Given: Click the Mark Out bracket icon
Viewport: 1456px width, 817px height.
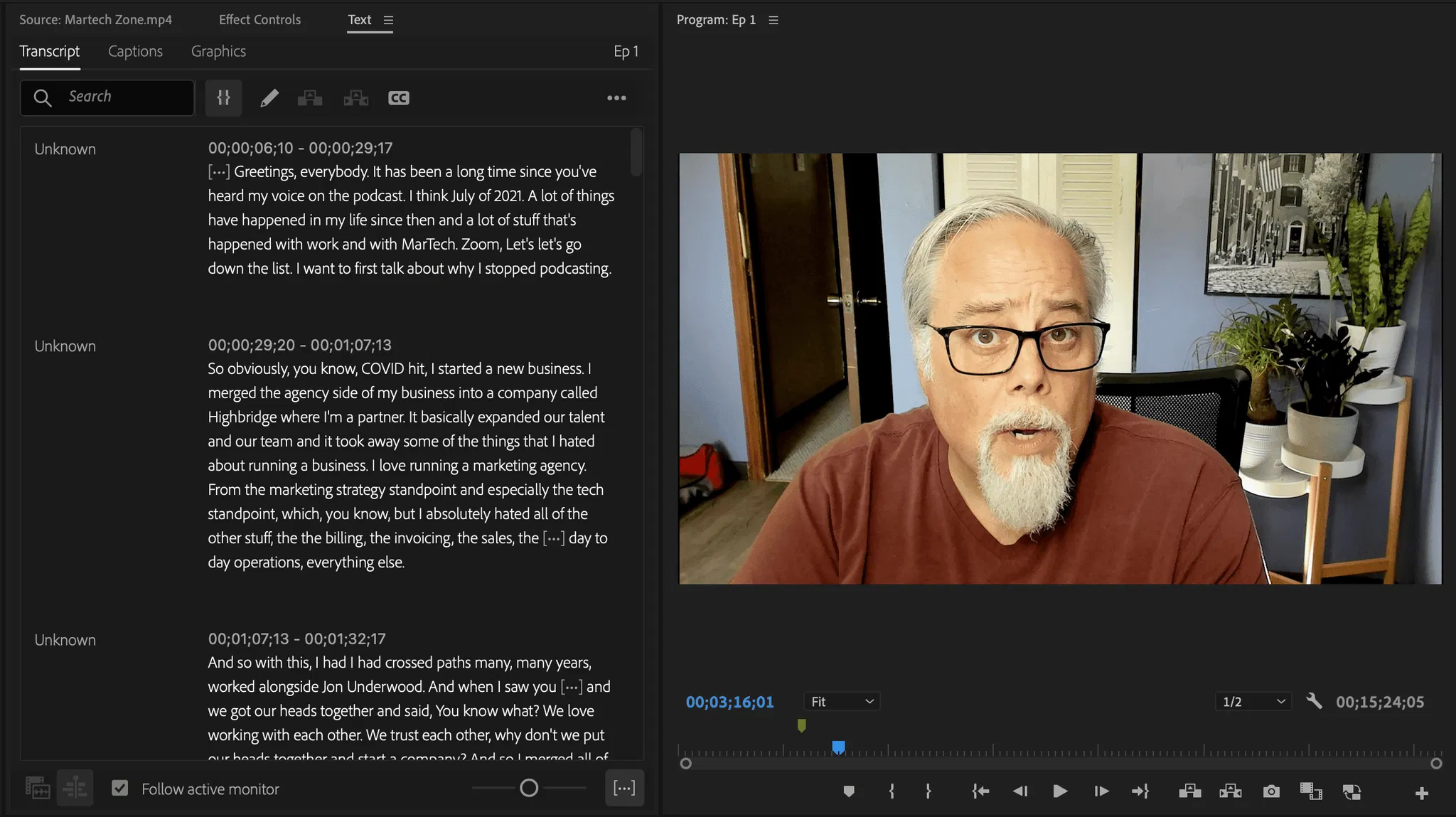Looking at the screenshot, I should (x=928, y=791).
